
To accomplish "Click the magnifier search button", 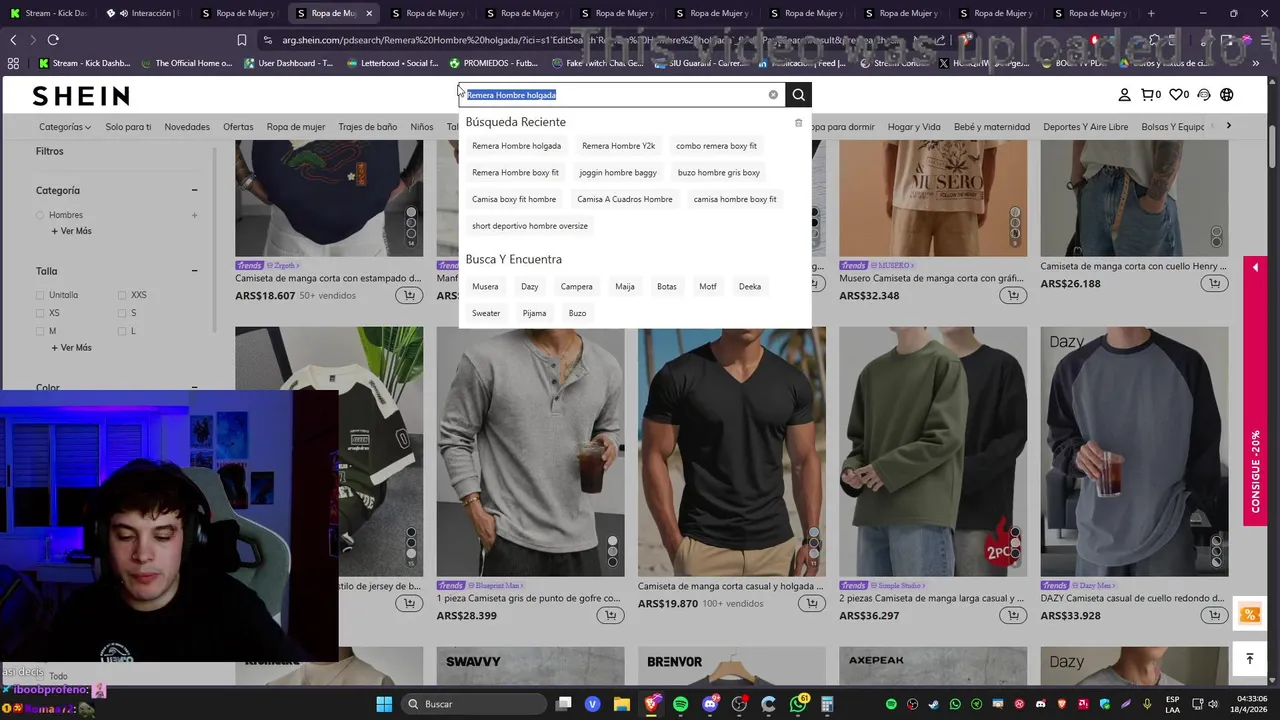I will coord(798,95).
